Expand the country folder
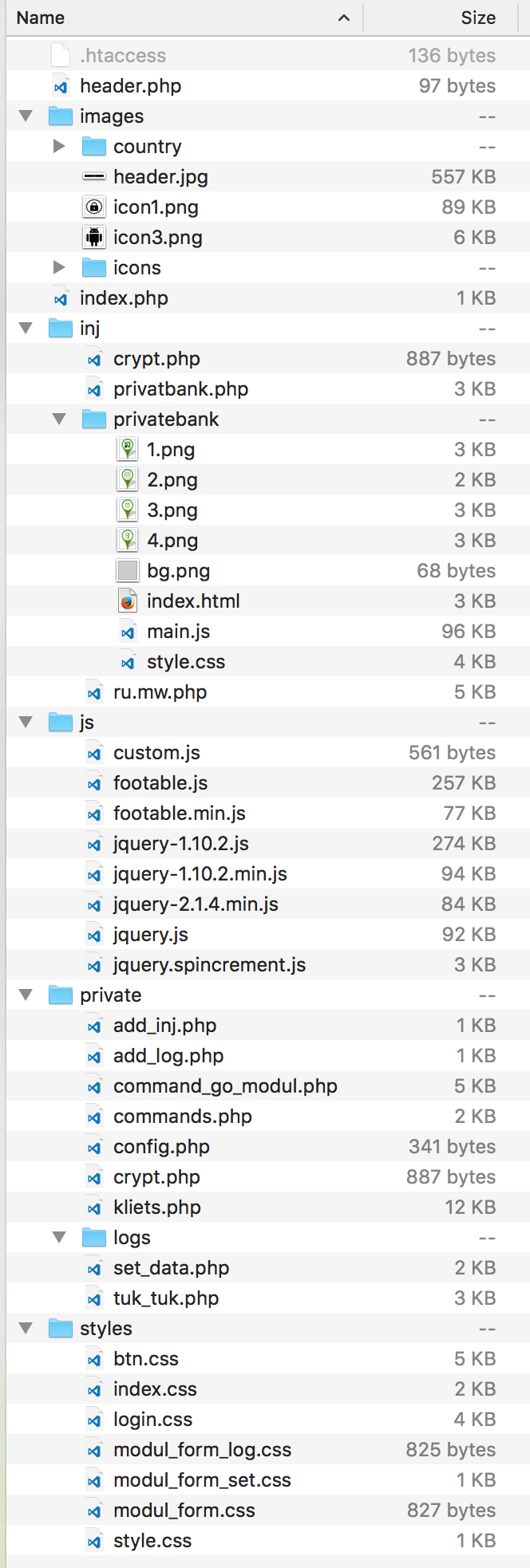This screenshot has height=1568, width=530. point(59,147)
